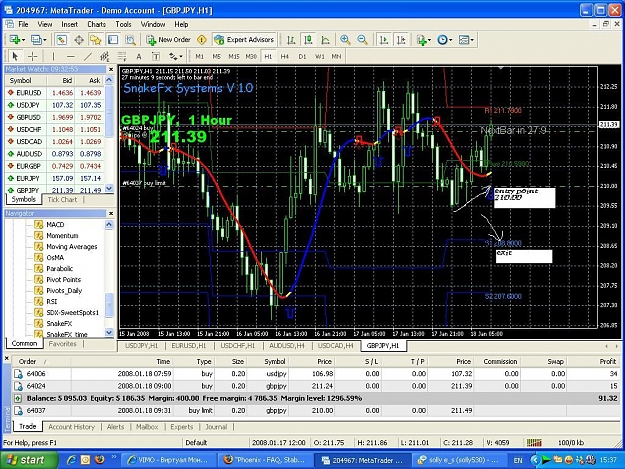Switch to the Account History tab
The image size is (625, 469).
point(72,427)
